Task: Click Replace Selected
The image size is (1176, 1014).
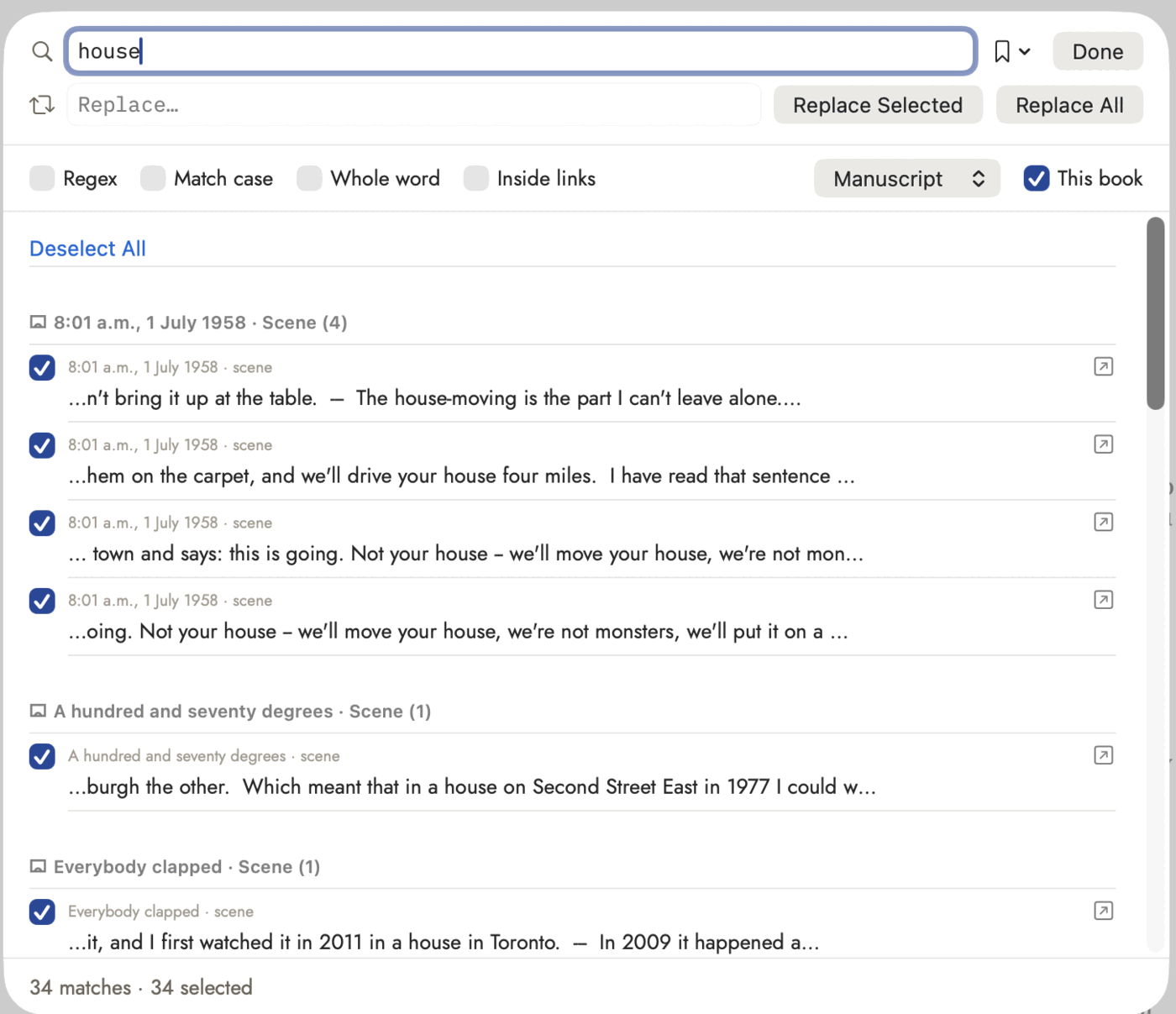Action: pos(878,105)
